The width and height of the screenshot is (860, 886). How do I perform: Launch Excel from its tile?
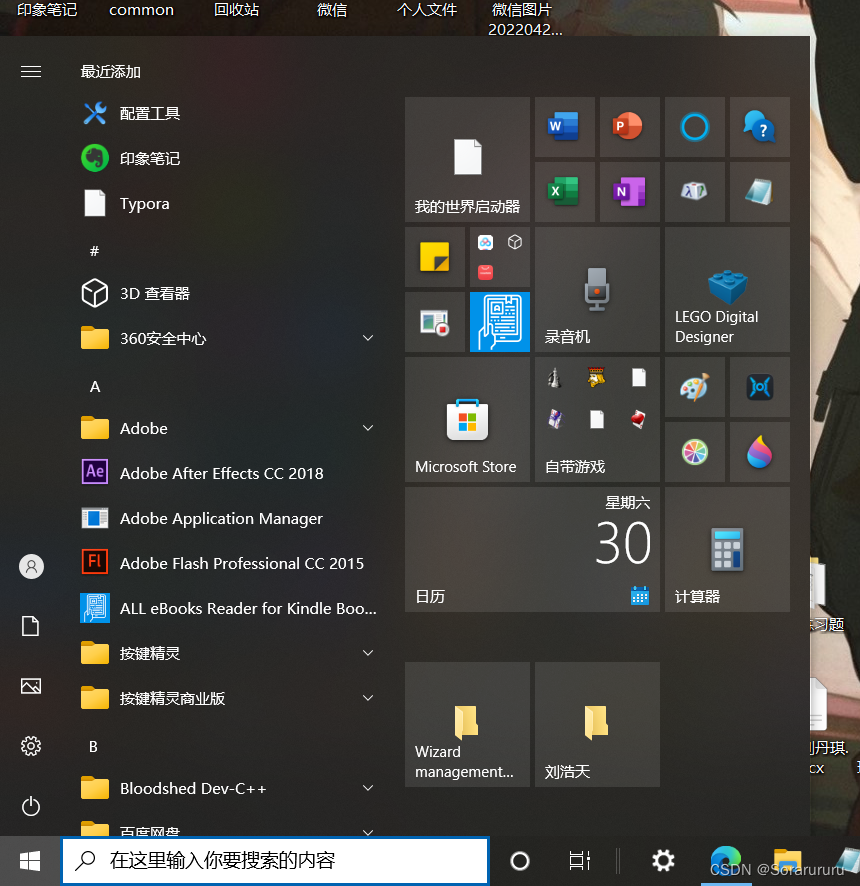click(x=564, y=191)
